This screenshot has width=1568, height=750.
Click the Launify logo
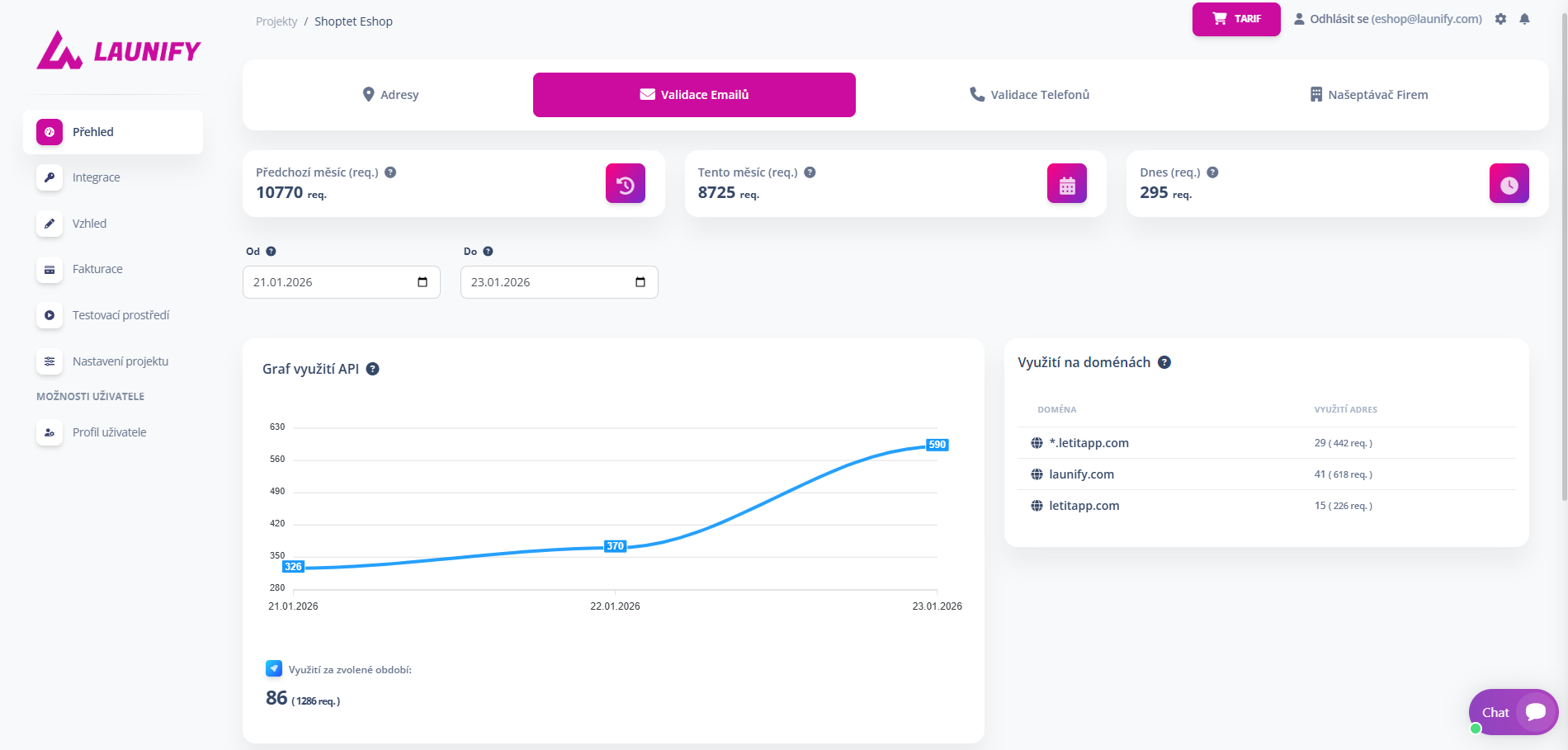click(119, 51)
